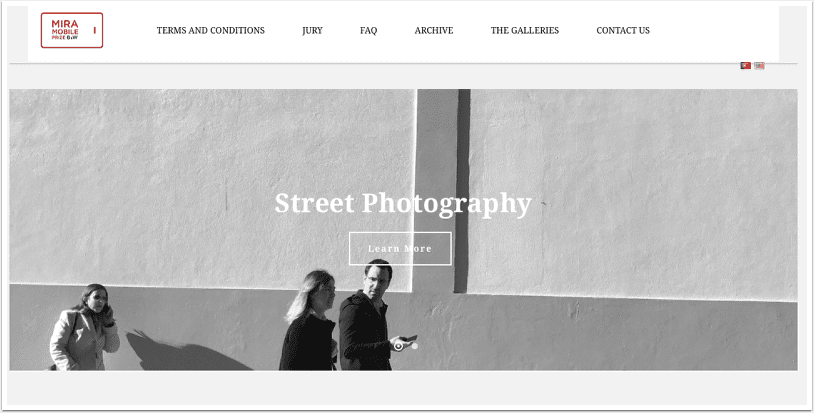Click the Street Photography headline
The width and height of the screenshot is (814, 413).
click(403, 203)
